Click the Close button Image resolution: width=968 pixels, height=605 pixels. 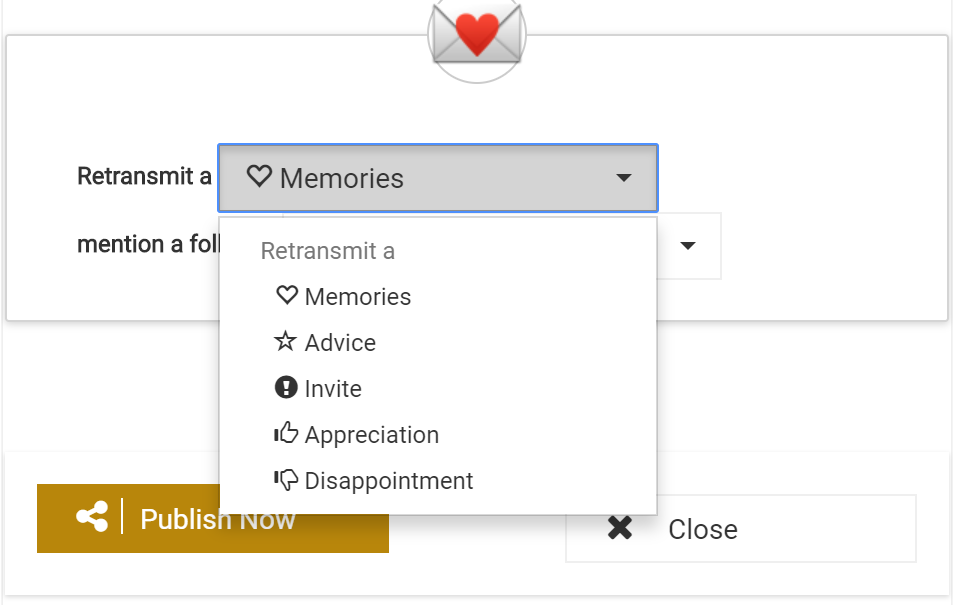[x=741, y=528]
